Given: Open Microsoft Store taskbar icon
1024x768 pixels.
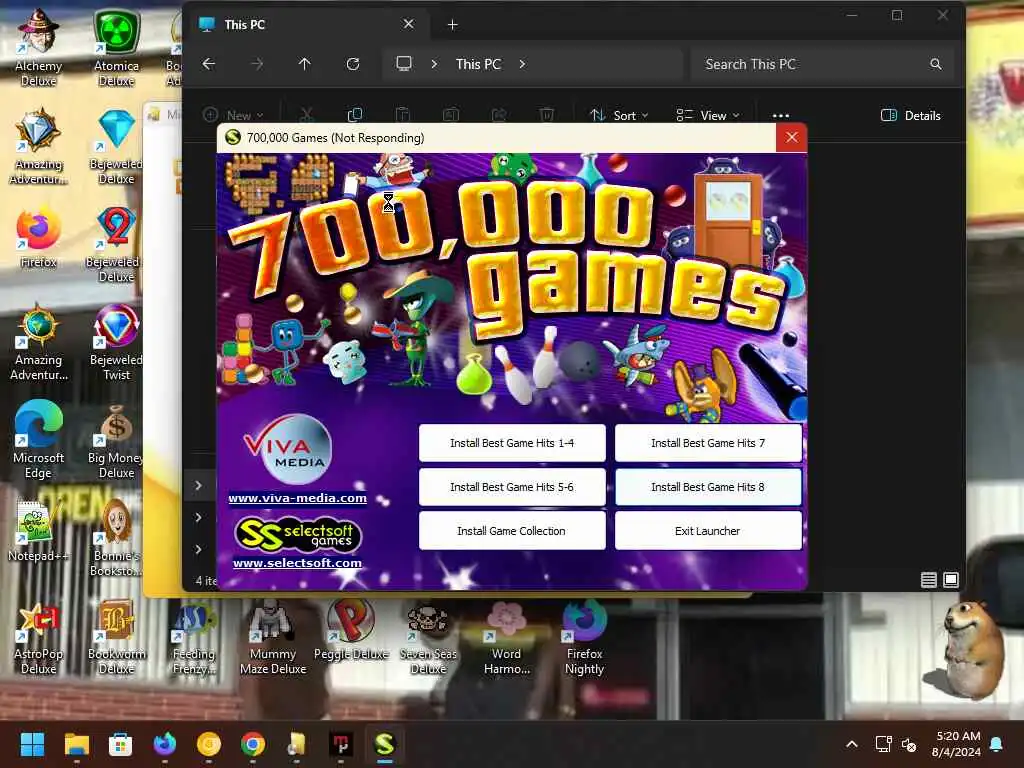Looking at the screenshot, I should point(120,744).
